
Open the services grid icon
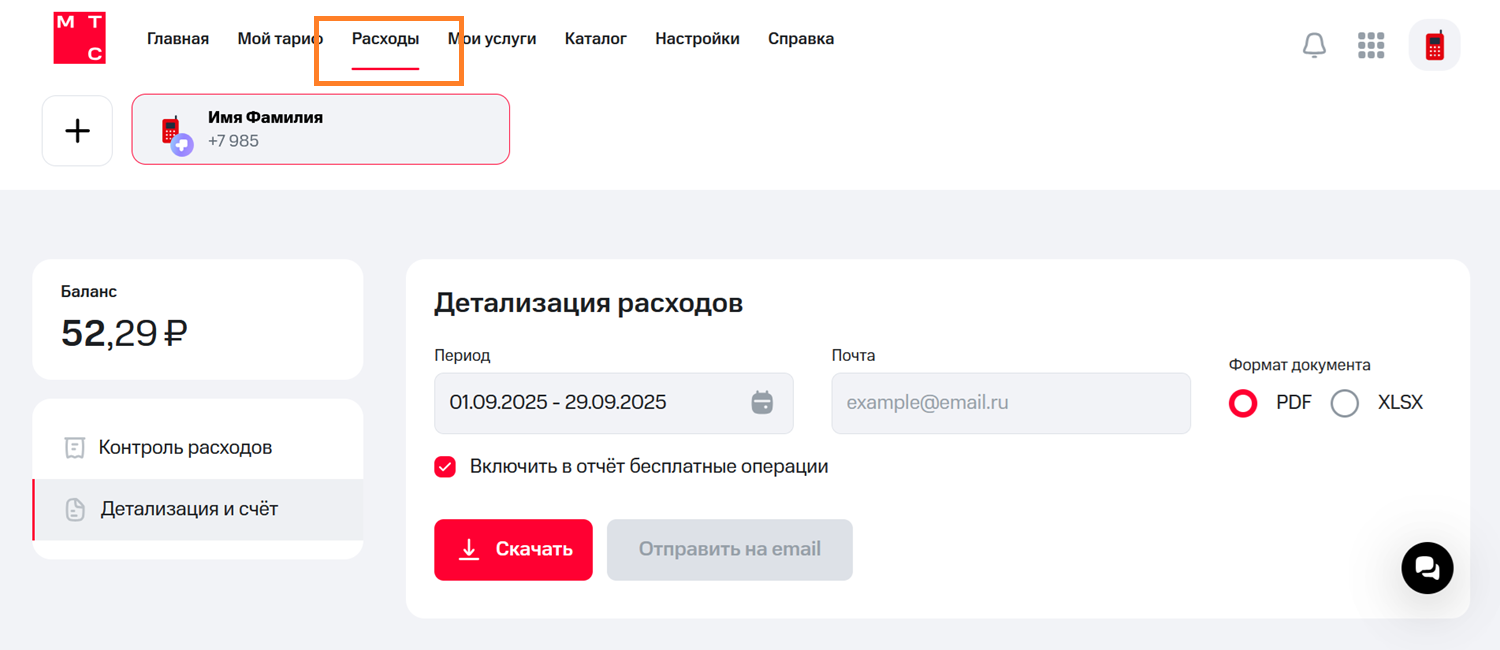coord(1371,44)
